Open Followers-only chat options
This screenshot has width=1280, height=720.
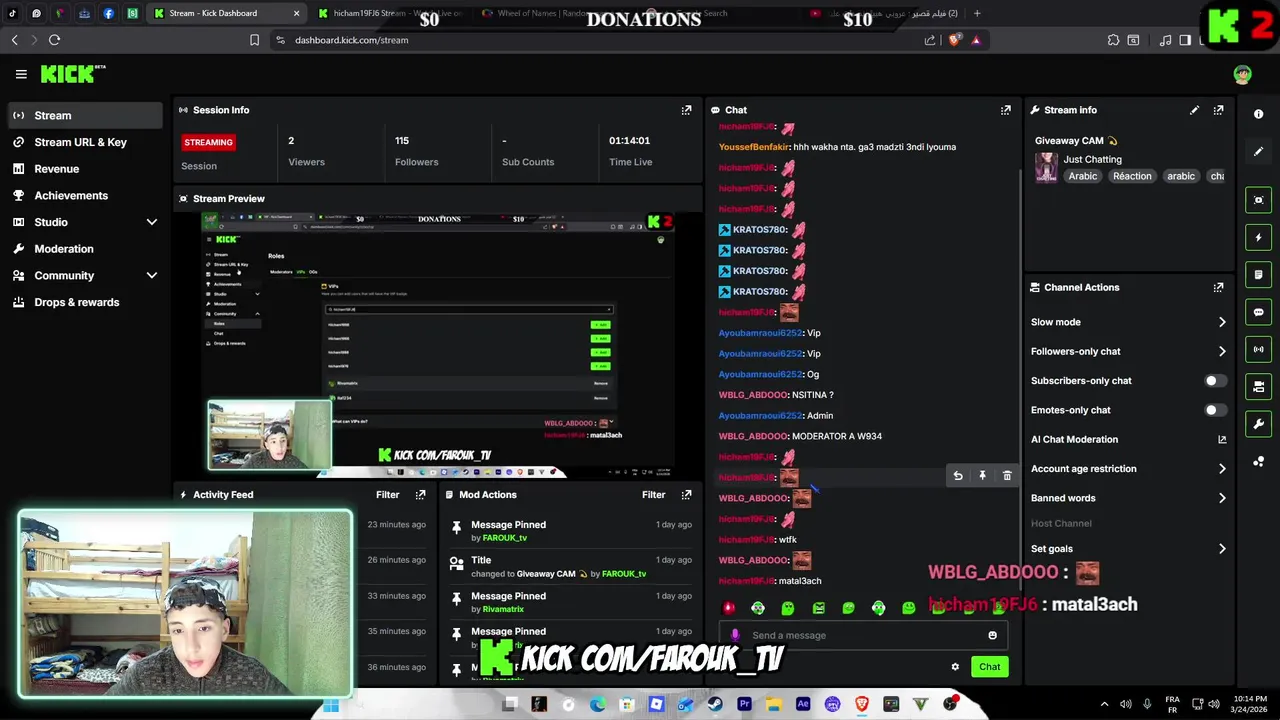(x=1128, y=351)
